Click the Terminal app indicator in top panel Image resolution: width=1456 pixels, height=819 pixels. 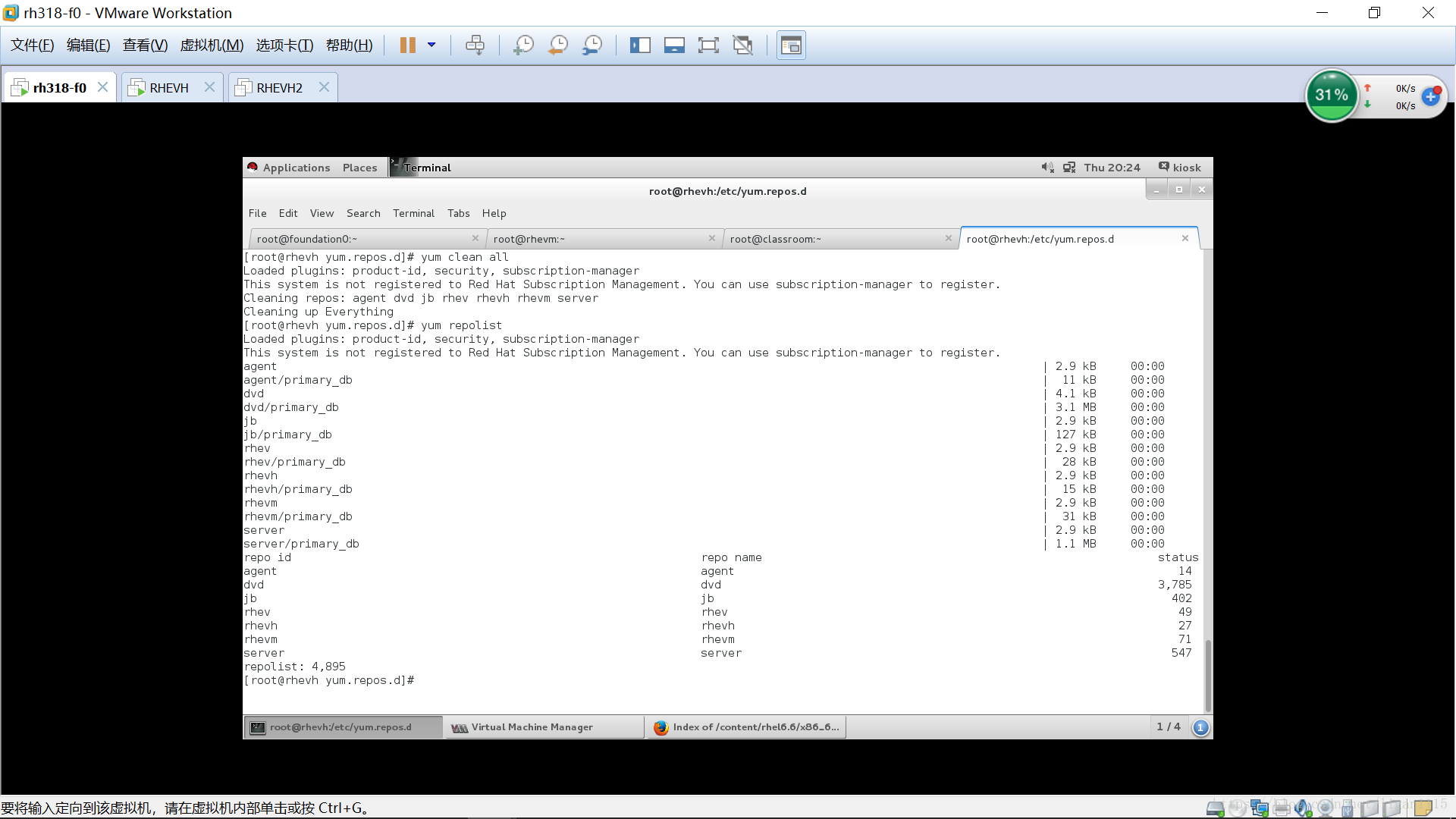tap(421, 168)
